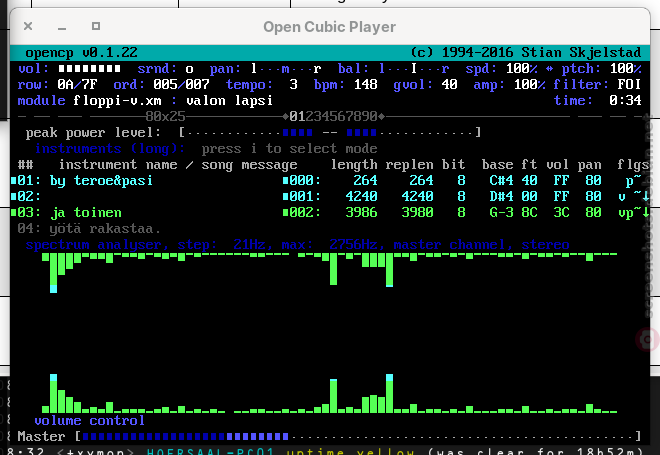Click the green marker before sample 002

click(x=285, y=212)
